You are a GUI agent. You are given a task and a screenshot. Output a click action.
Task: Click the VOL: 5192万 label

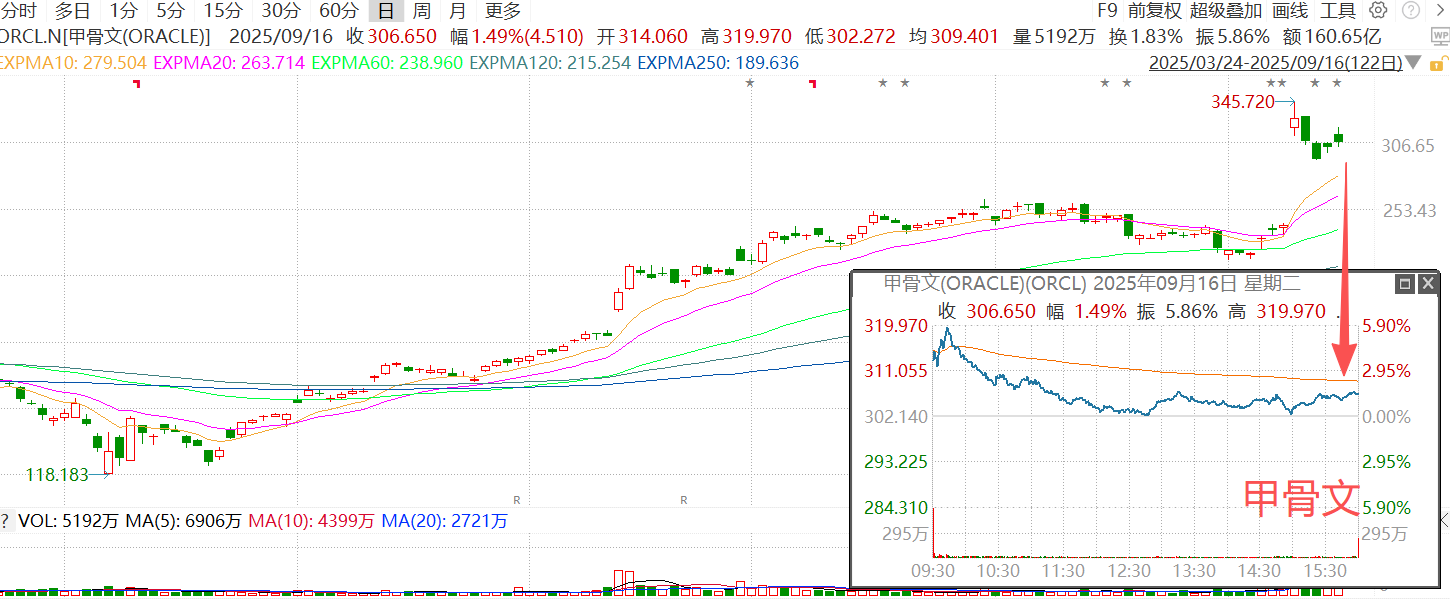[68, 521]
